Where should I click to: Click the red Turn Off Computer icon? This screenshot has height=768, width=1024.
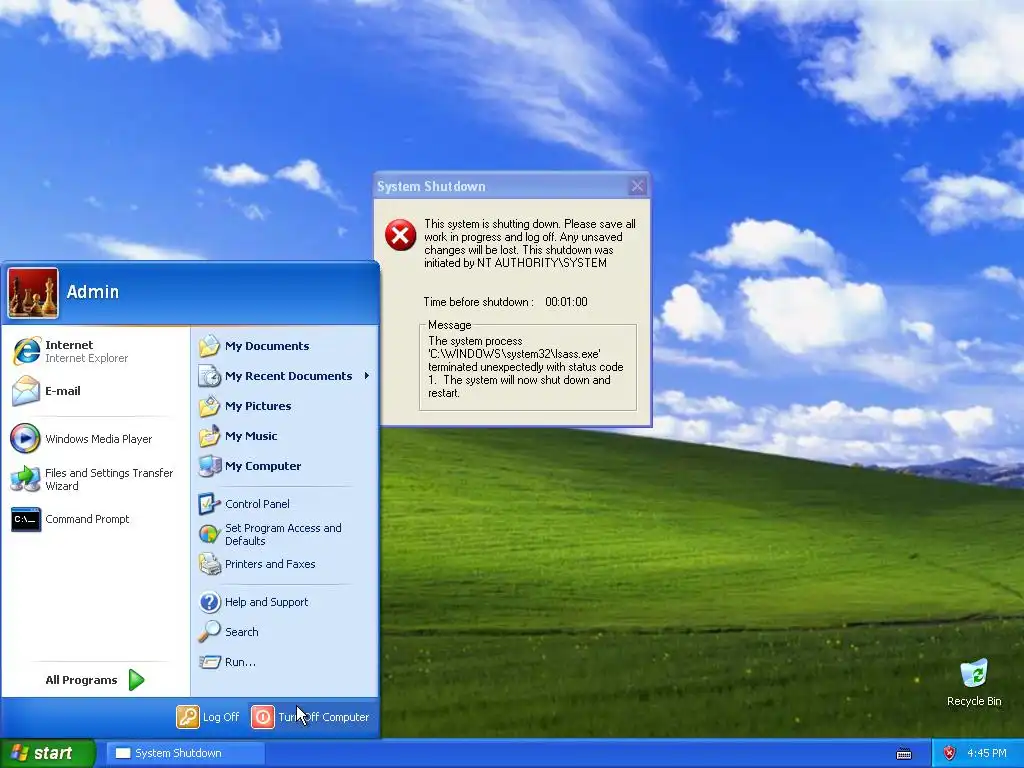[263, 716]
